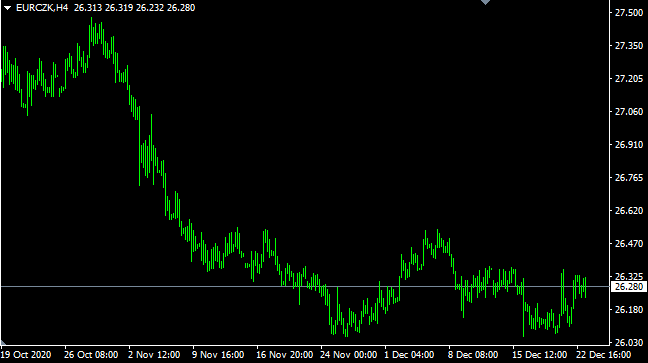
Task: Click the 26.765 price axis value
Action: point(629,178)
